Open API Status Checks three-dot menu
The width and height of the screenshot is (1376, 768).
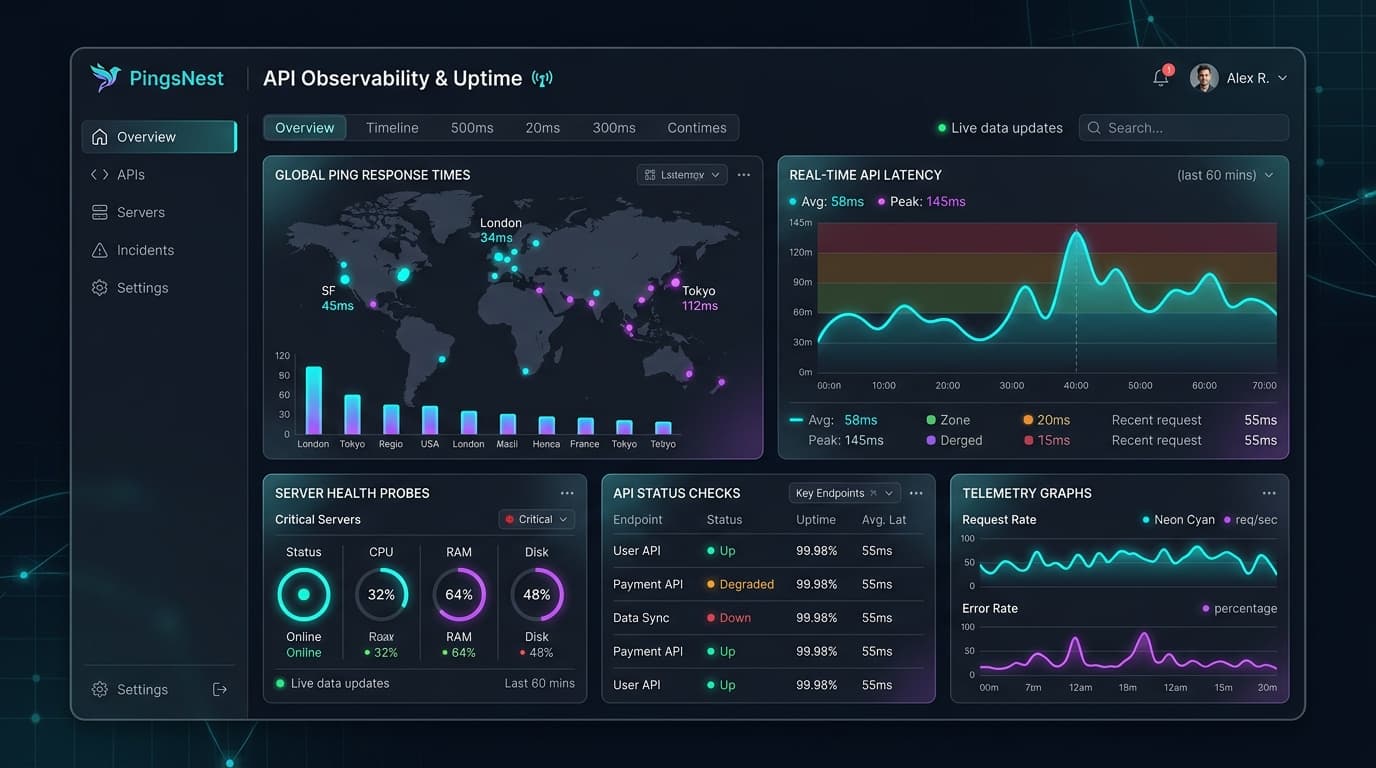coord(916,493)
